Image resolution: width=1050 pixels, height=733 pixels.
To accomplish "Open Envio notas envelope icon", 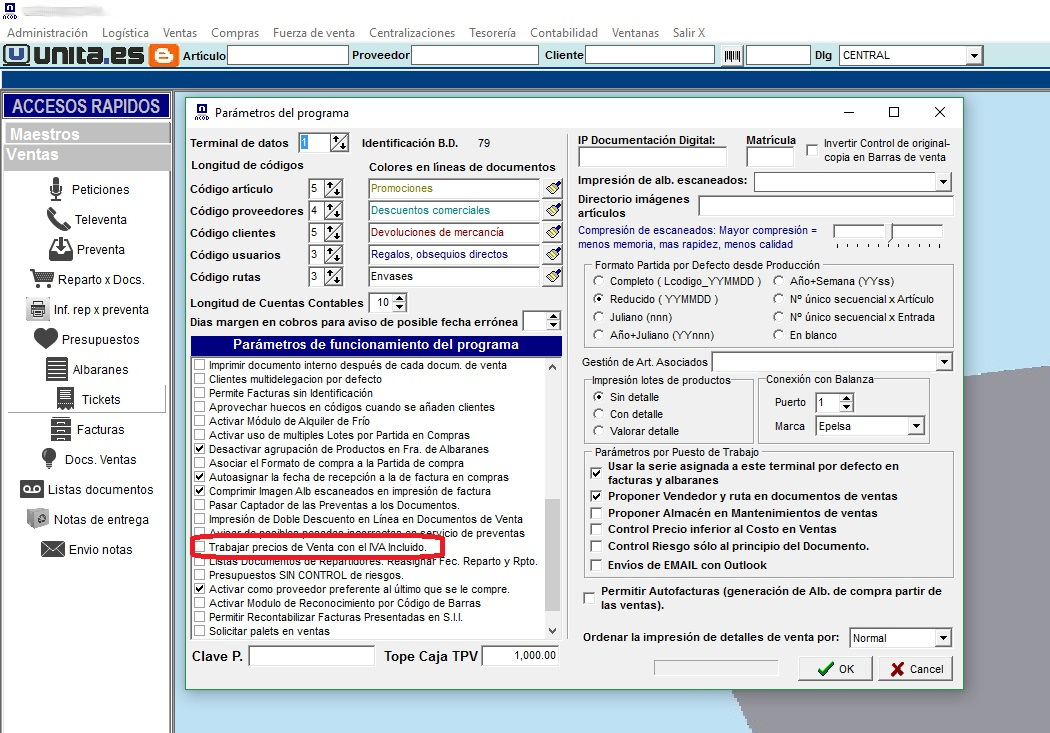I will point(53,549).
